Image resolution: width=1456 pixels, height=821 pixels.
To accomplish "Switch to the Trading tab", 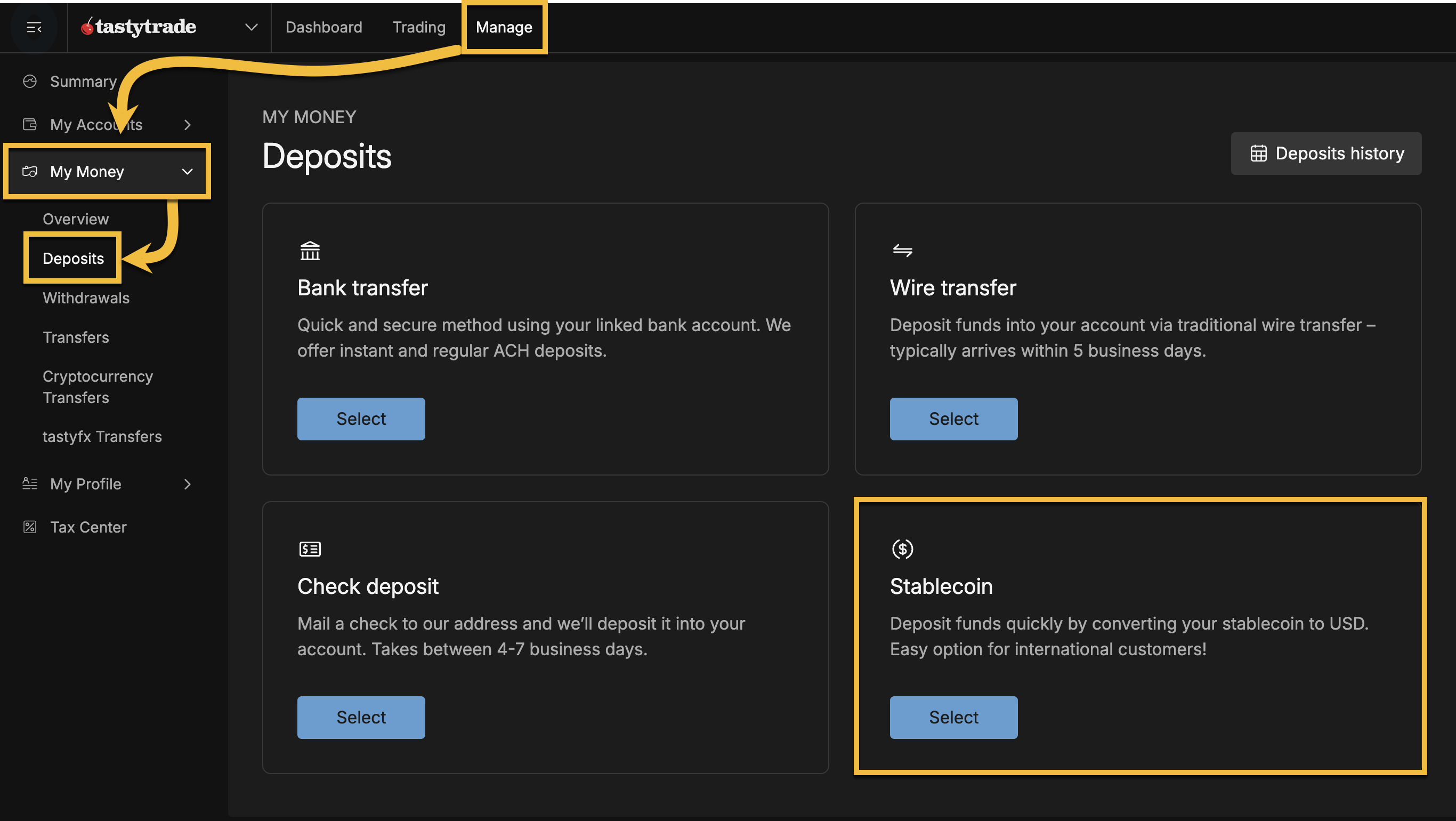I will [418, 27].
